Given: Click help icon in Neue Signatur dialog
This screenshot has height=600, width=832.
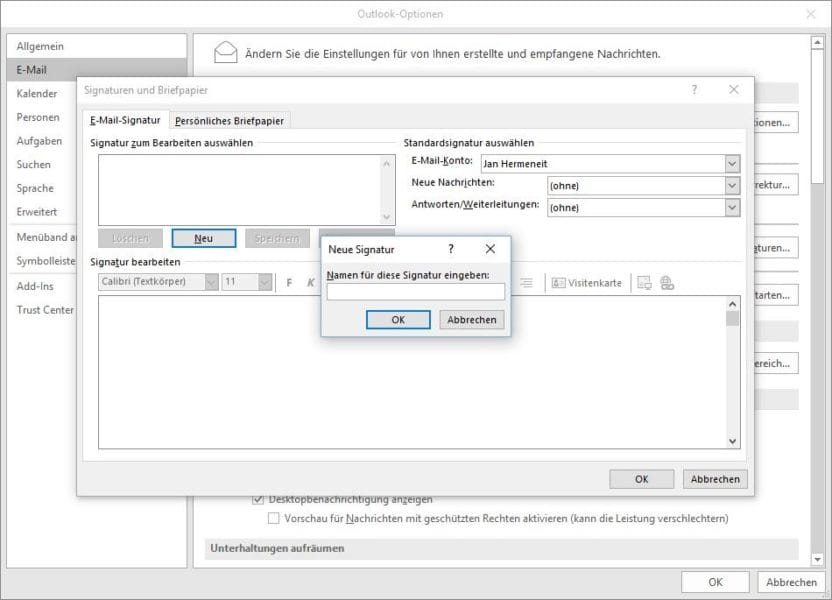Looking at the screenshot, I should click(450, 249).
